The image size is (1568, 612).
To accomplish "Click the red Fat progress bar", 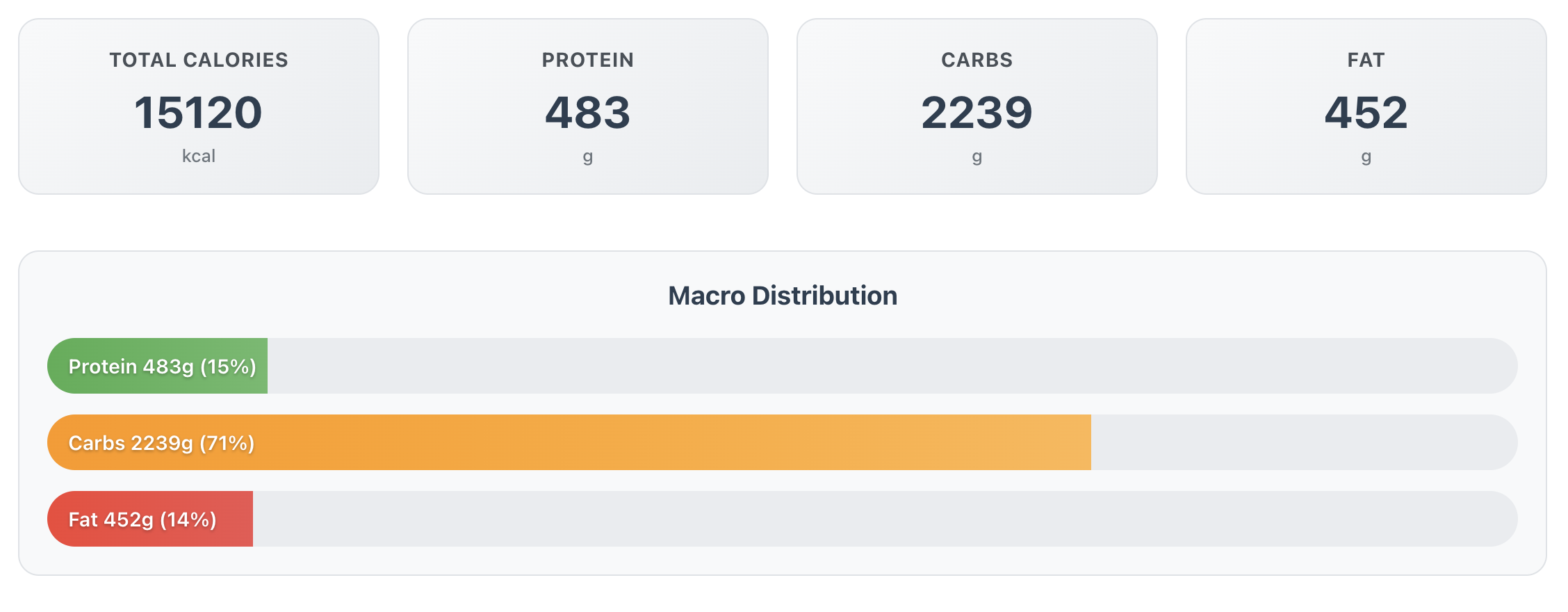I will point(150,519).
